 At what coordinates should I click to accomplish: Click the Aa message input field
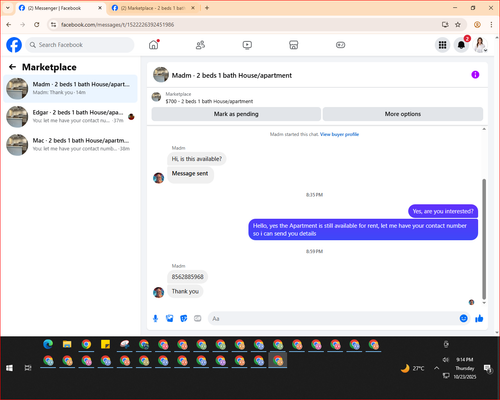333,319
